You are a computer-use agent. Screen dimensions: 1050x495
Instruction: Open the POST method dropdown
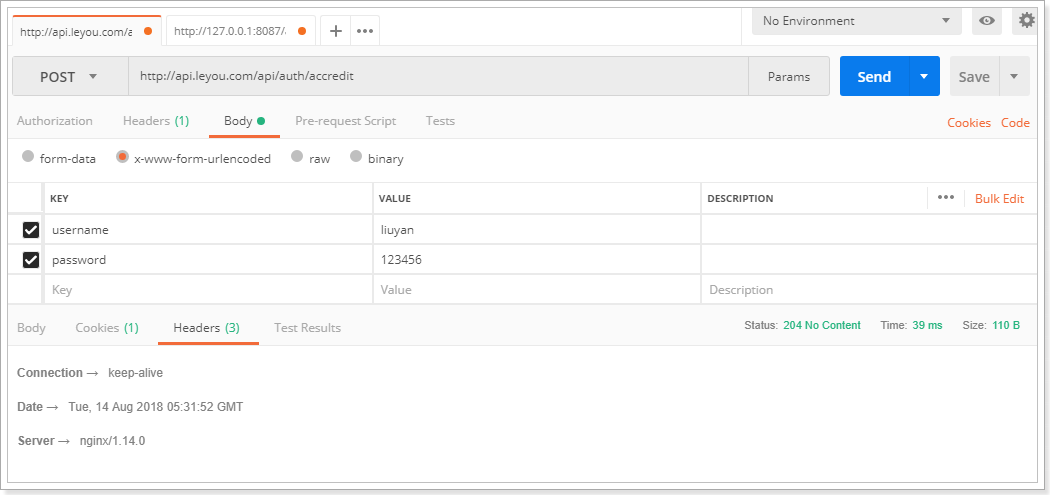70,76
